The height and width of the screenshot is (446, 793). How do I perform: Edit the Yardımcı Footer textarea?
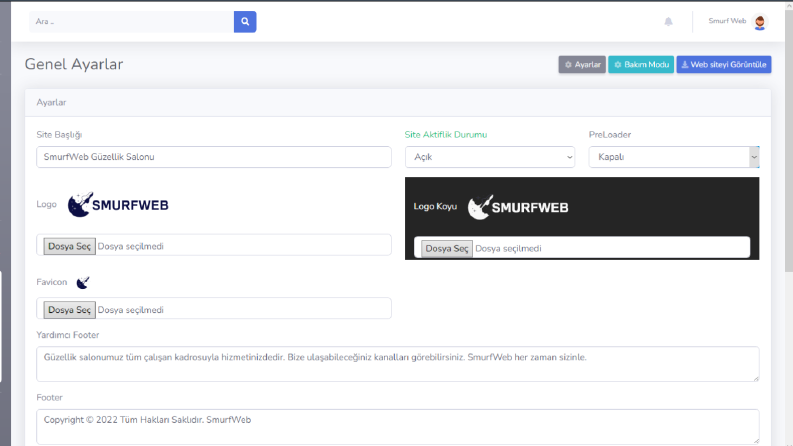coord(398,364)
